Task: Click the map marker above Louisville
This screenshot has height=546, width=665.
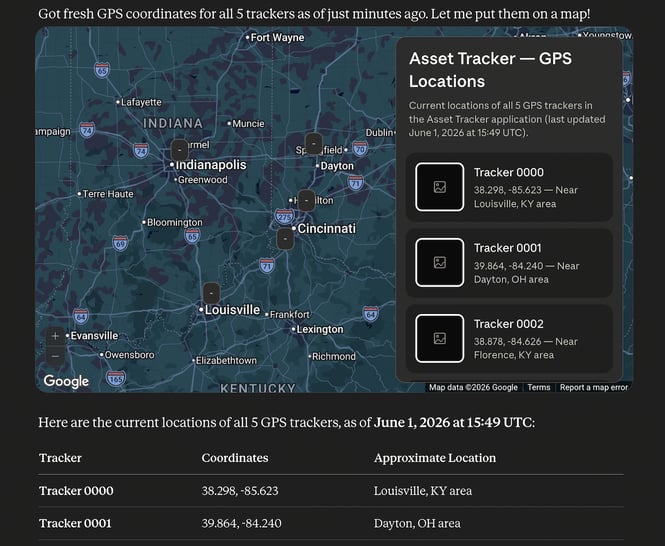Action: pos(211,293)
